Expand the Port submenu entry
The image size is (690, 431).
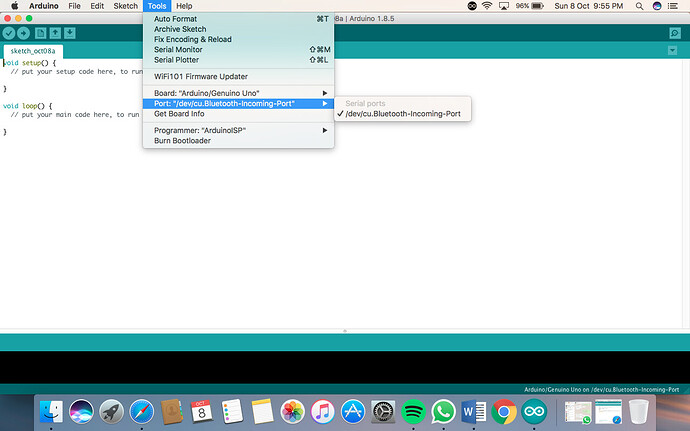(239, 103)
